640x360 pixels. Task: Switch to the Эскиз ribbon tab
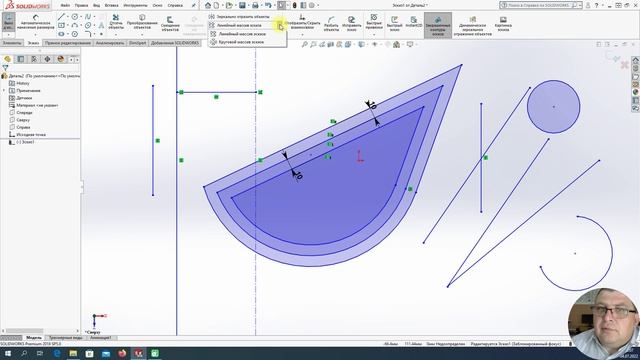click(x=33, y=43)
